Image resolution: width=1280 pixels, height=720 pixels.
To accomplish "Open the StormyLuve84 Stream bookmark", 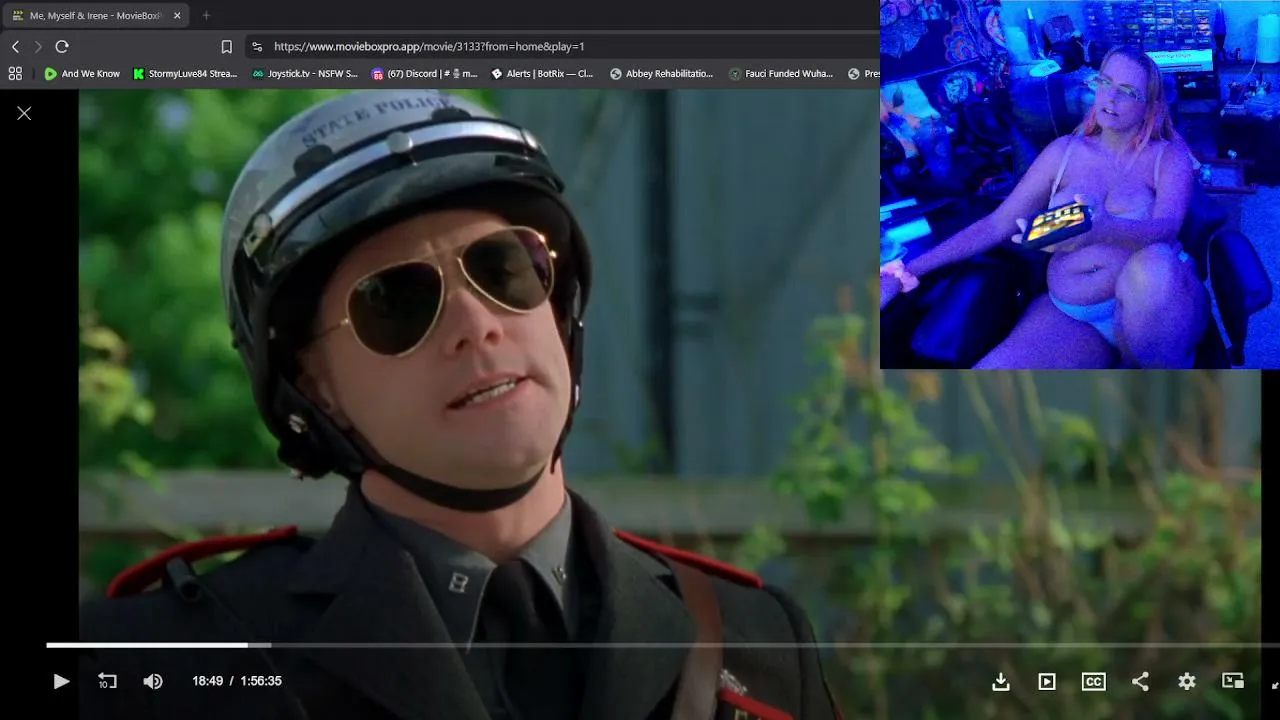I will pyautogui.click(x=185, y=74).
